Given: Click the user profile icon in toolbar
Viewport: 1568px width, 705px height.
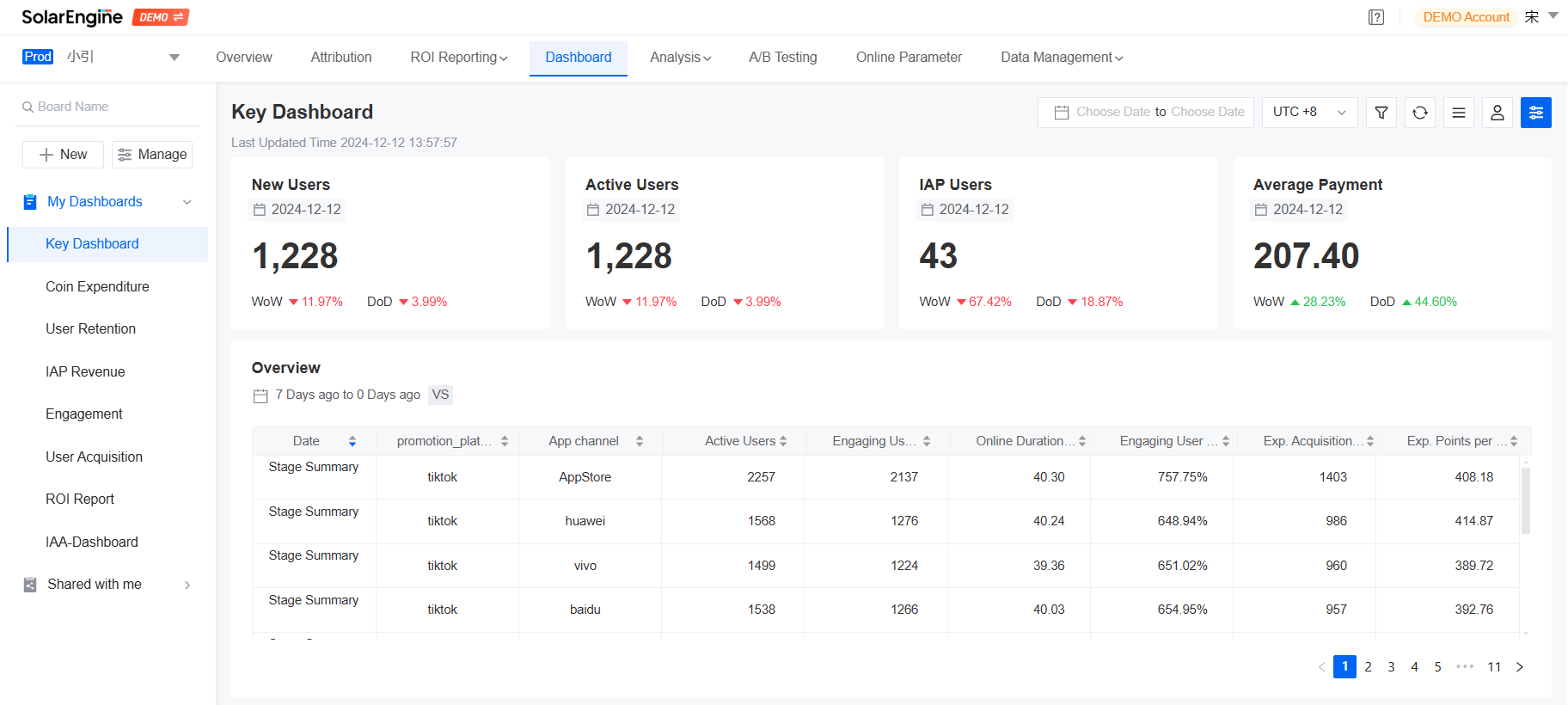Looking at the screenshot, I should (1498, 113).
